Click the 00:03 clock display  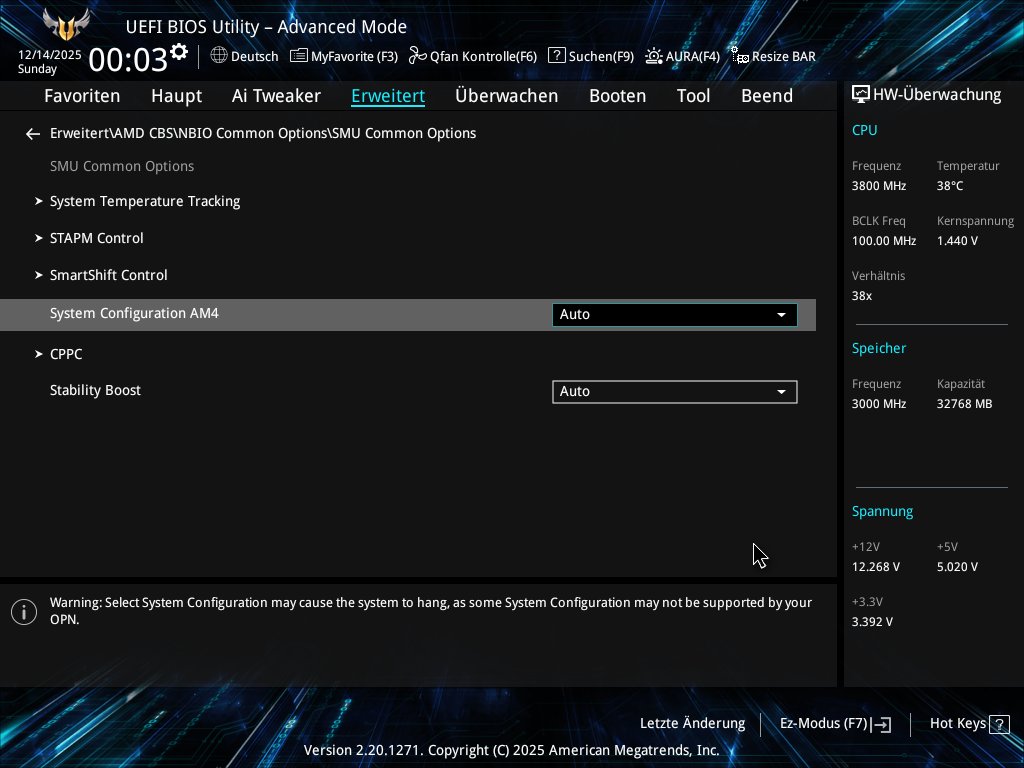point(128,60)
